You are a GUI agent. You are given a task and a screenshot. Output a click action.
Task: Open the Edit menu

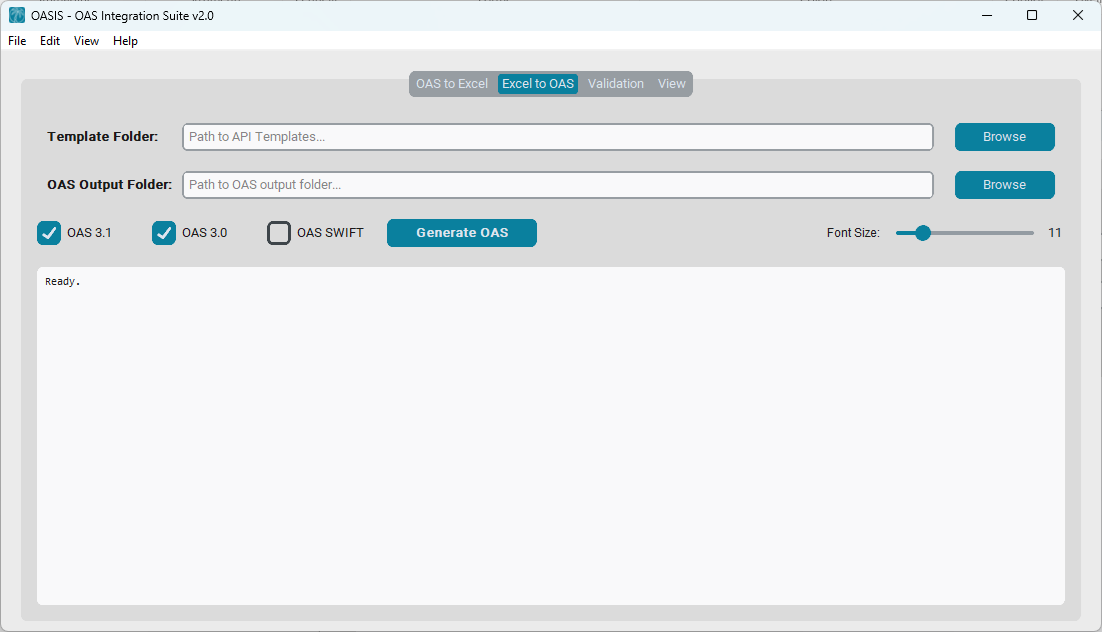[49, 41]
